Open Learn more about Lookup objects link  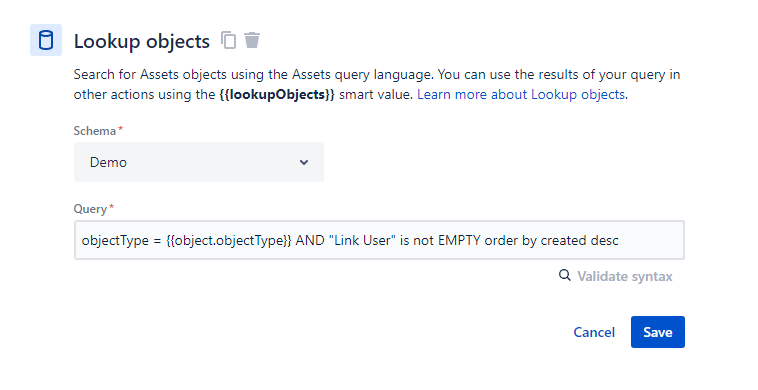point(521,94)
